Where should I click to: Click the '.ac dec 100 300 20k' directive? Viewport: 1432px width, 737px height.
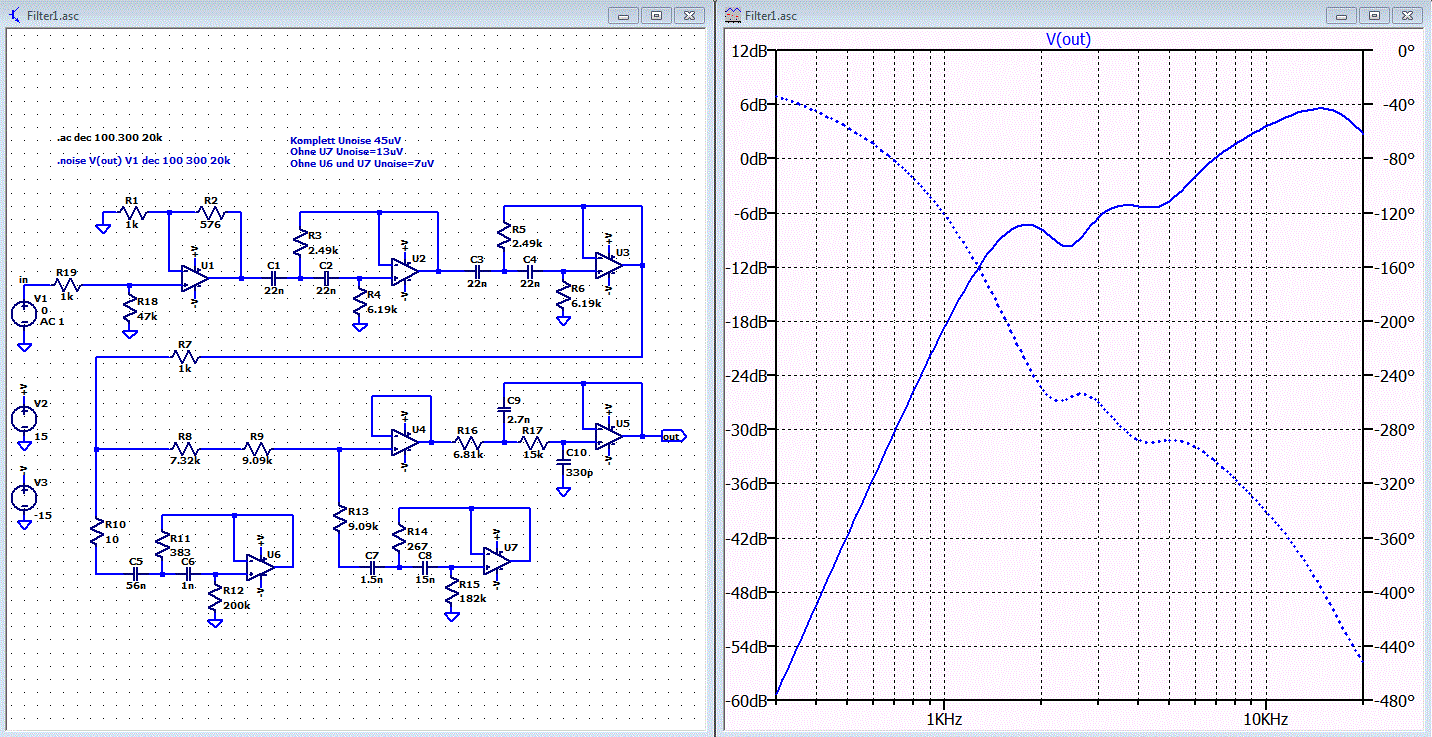(x=111, y=137)
